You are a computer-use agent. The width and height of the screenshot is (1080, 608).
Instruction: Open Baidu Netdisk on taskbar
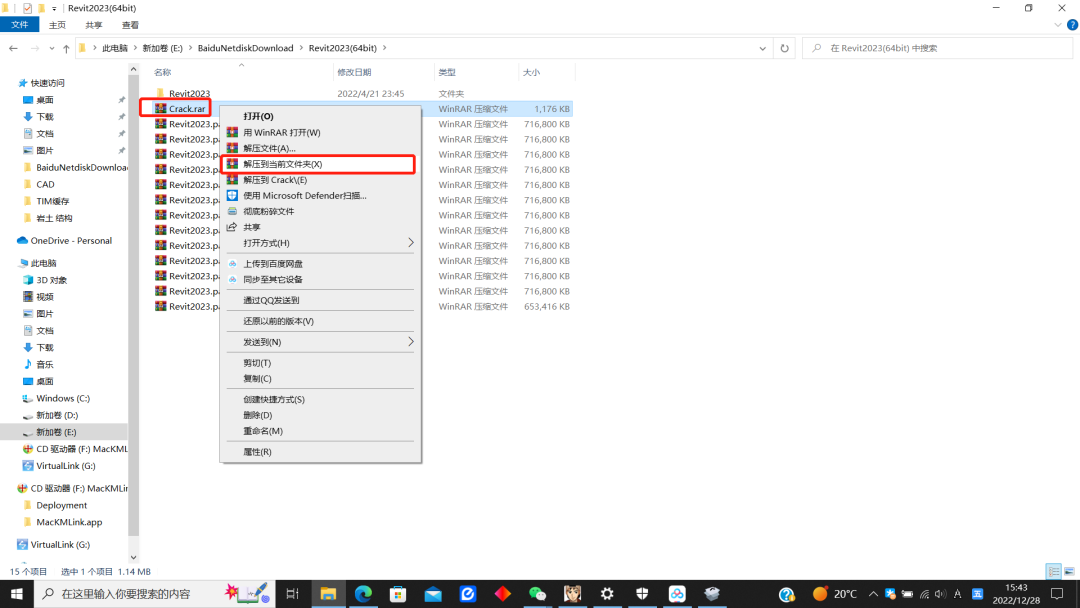tap(677, 594)
